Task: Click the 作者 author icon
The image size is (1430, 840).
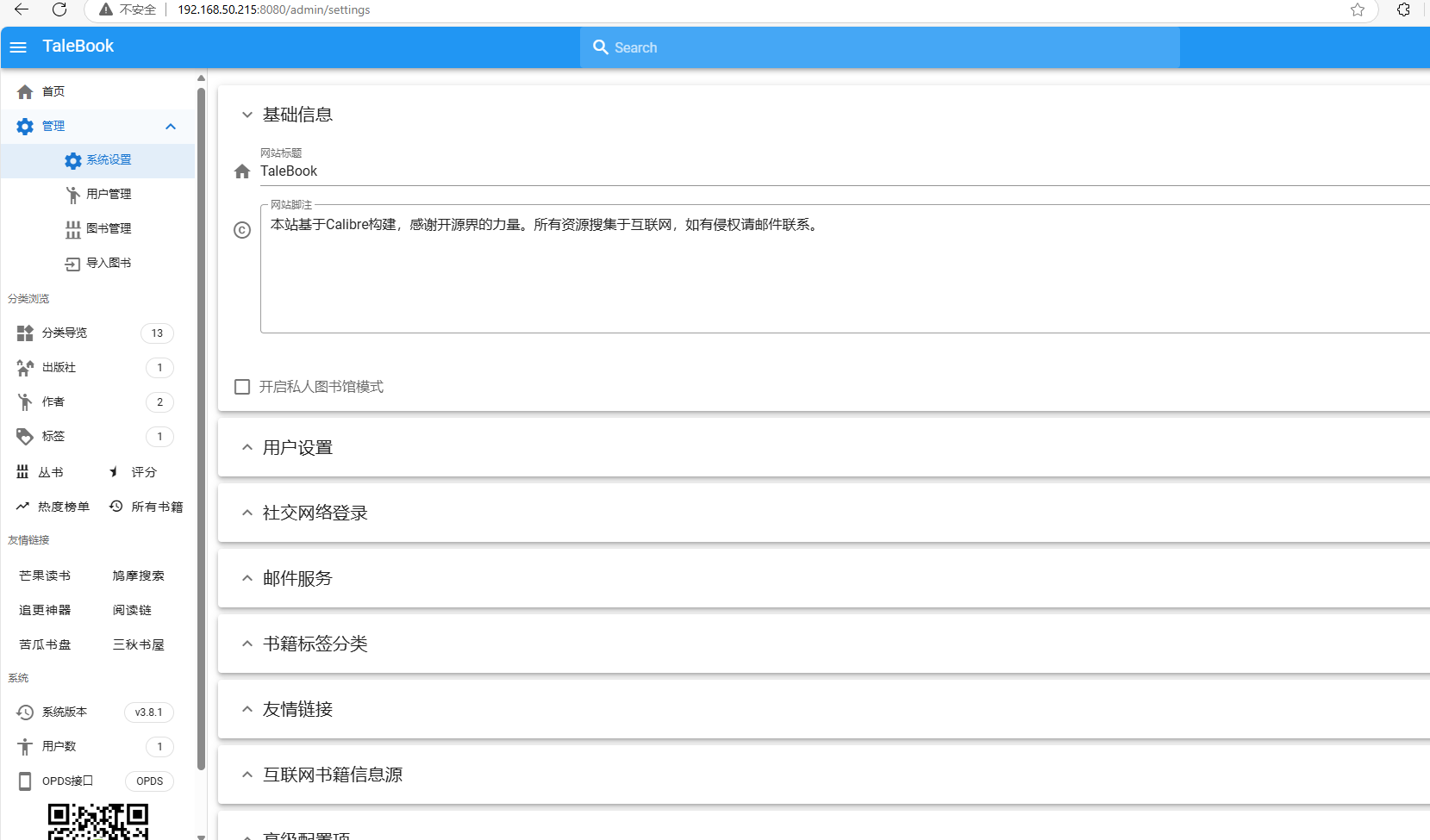Action: pos(25,402)
